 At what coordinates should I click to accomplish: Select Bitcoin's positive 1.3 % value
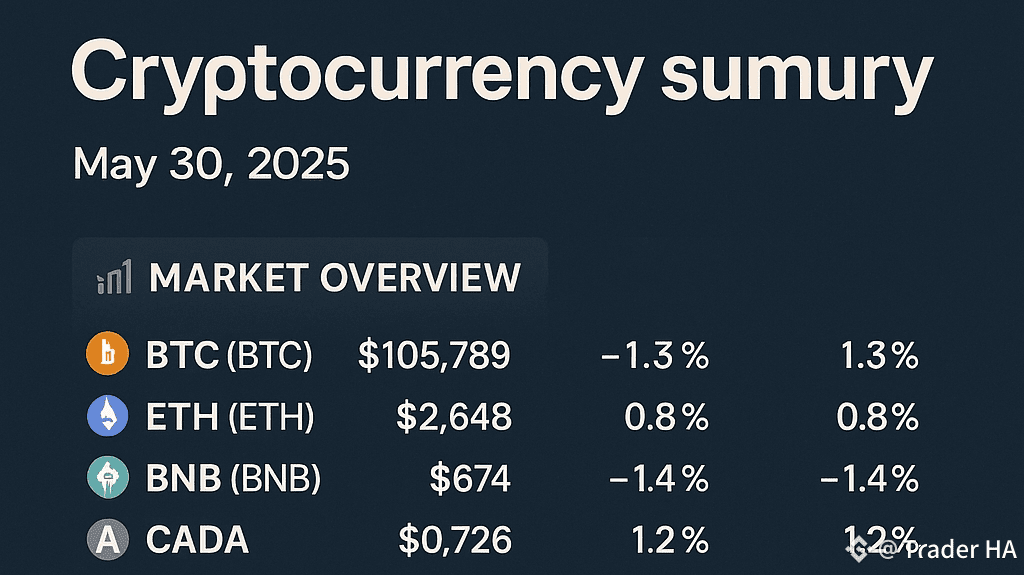pyautogui.click(x=878, y=355)
